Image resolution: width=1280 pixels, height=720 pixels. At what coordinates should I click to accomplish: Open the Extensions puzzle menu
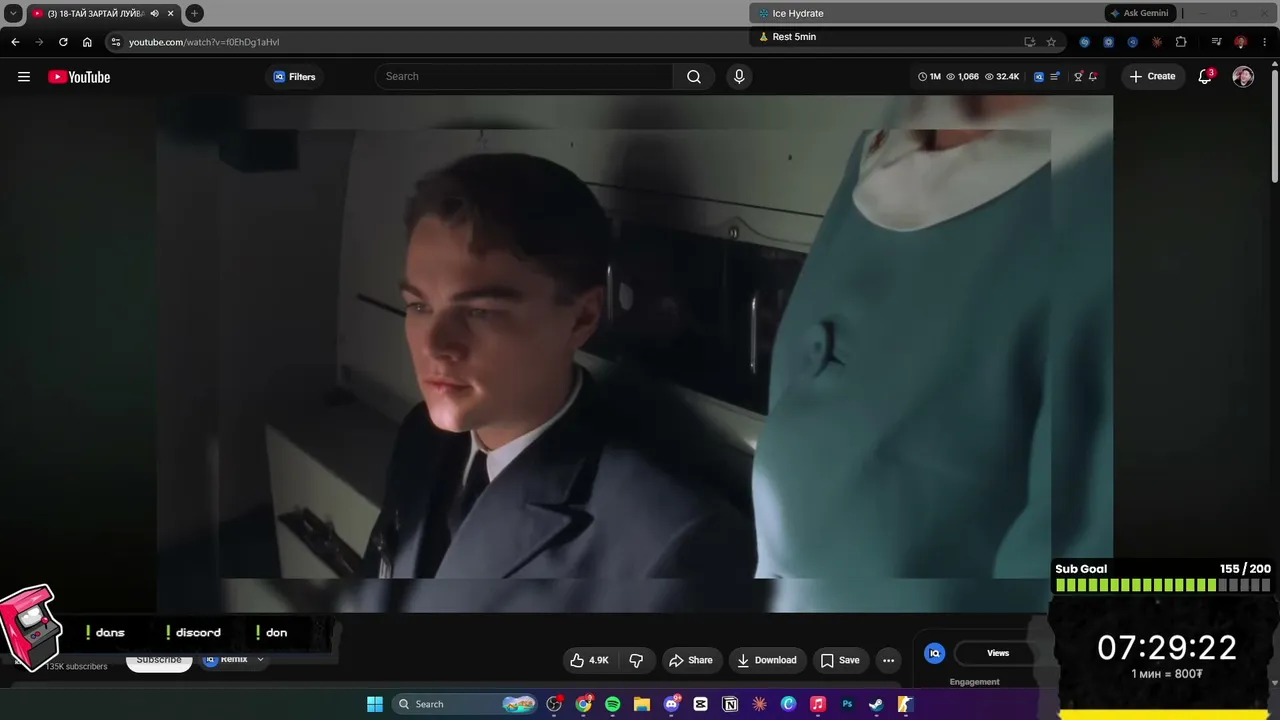(1181, 42)
